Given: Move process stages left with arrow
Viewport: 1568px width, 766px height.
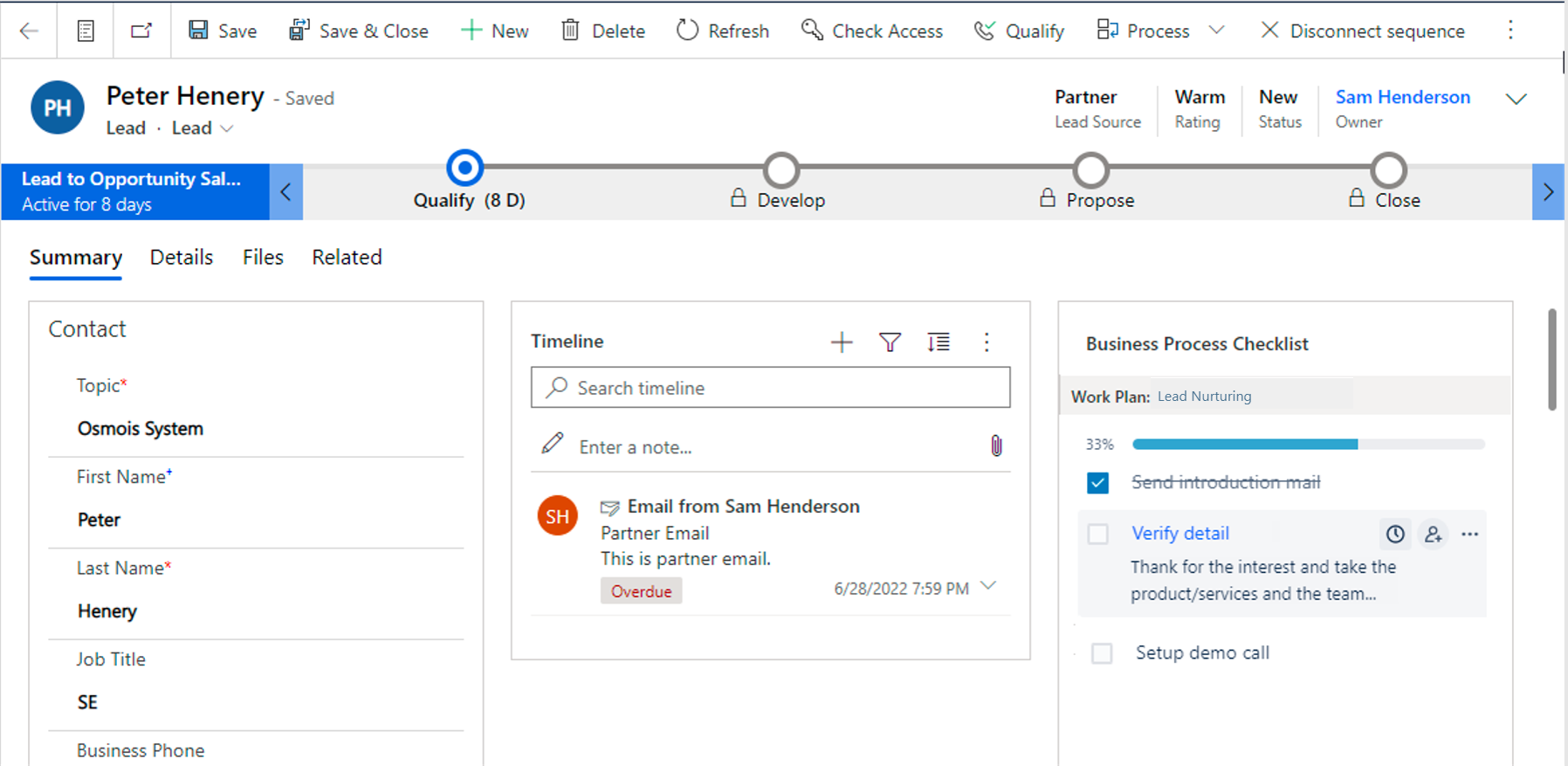Looking at the screenshot, I should [x=286, y=191].
